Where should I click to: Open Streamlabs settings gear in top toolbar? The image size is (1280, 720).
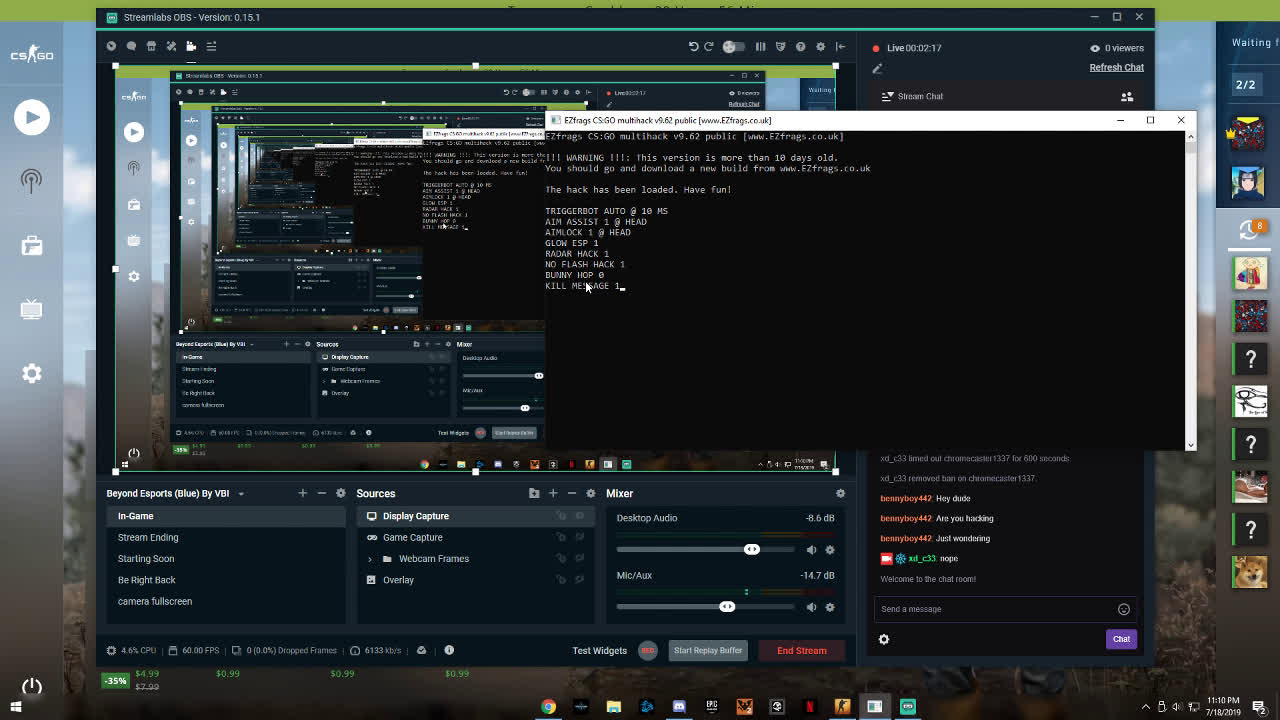(821, 46)
